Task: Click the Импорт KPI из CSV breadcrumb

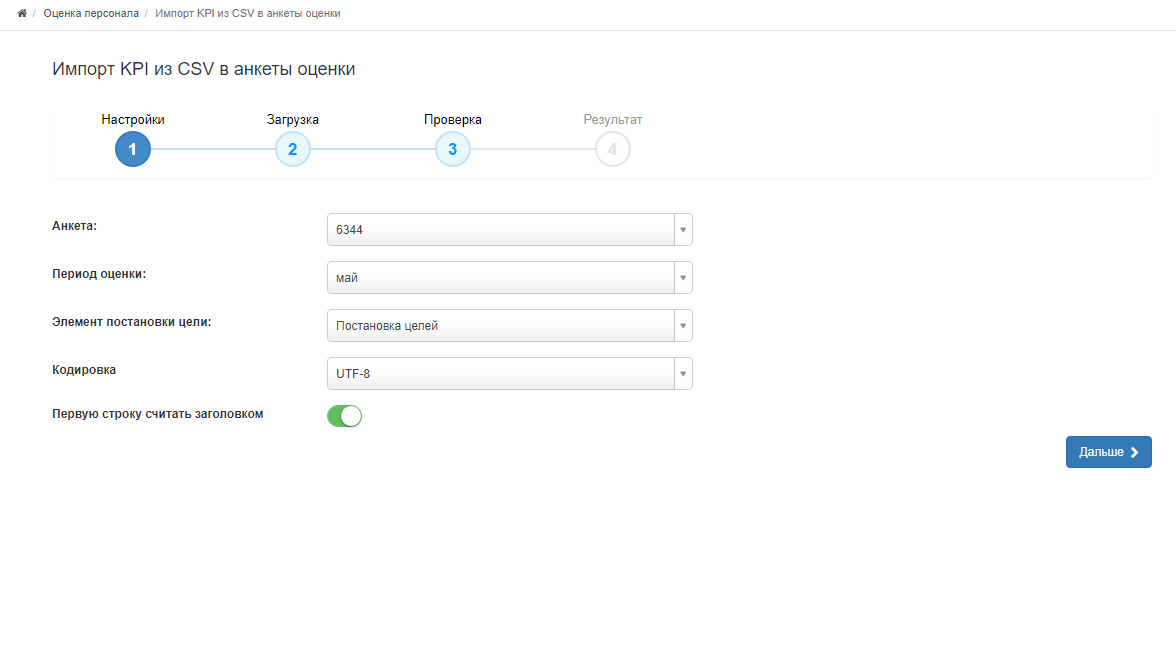Action: pos(248,13)
